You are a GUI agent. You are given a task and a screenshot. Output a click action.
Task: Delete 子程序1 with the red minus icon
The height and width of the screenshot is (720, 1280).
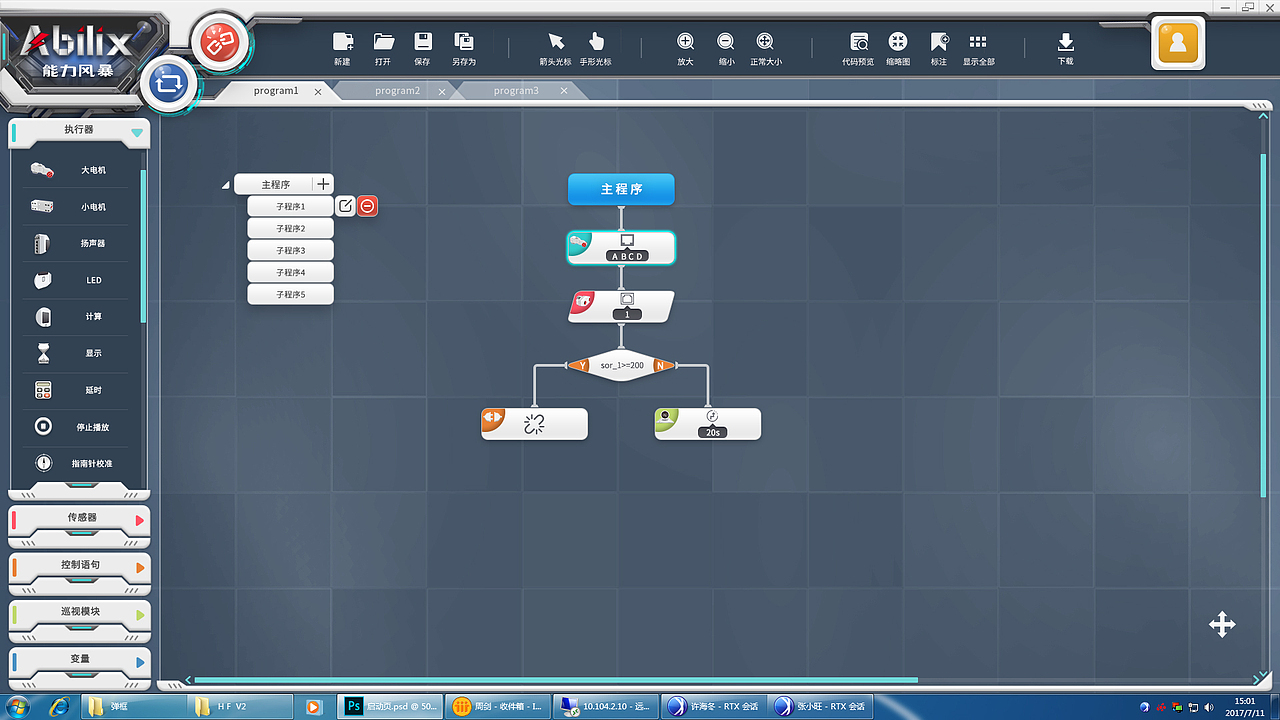368,206
